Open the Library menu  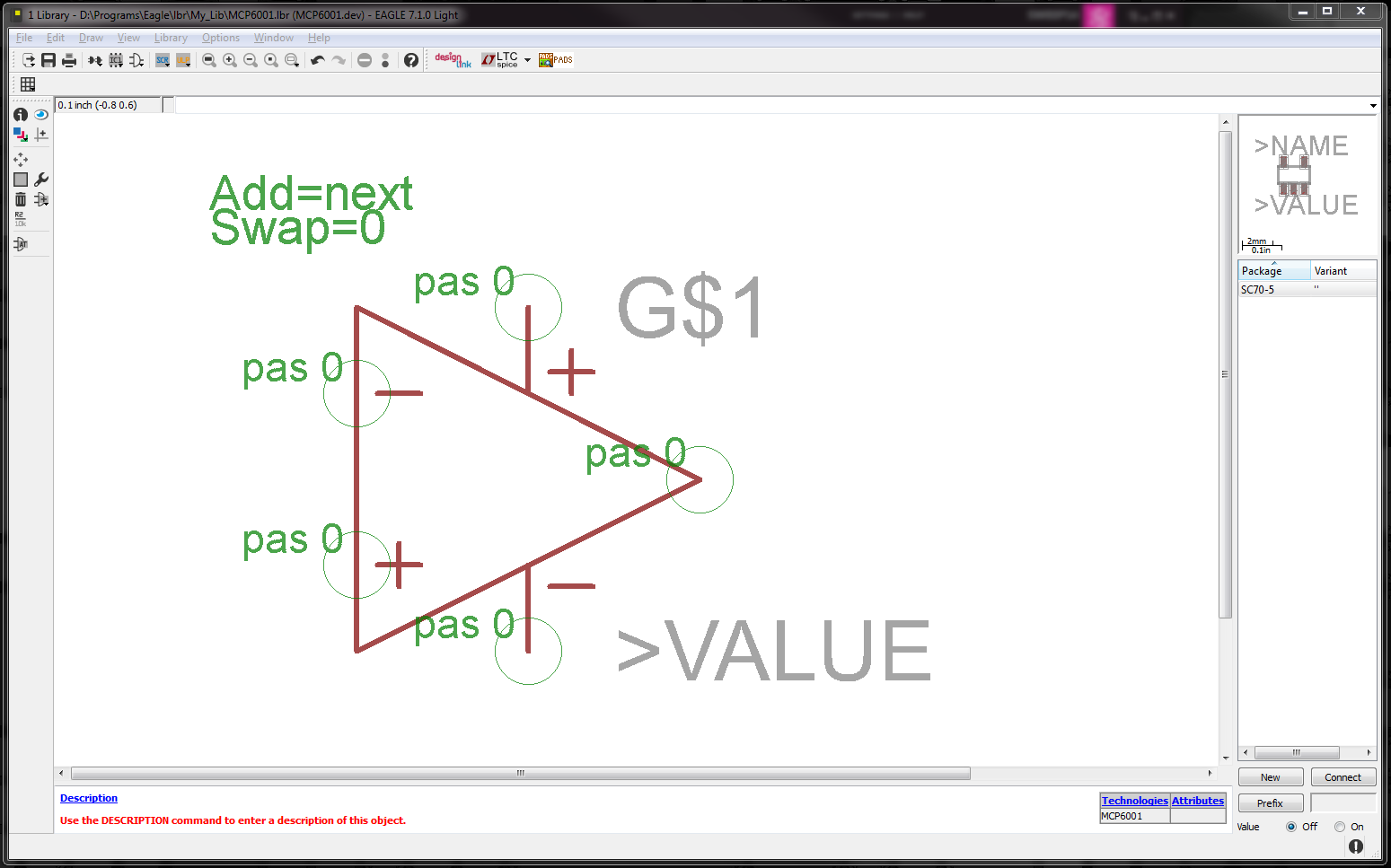click(171, 37)
